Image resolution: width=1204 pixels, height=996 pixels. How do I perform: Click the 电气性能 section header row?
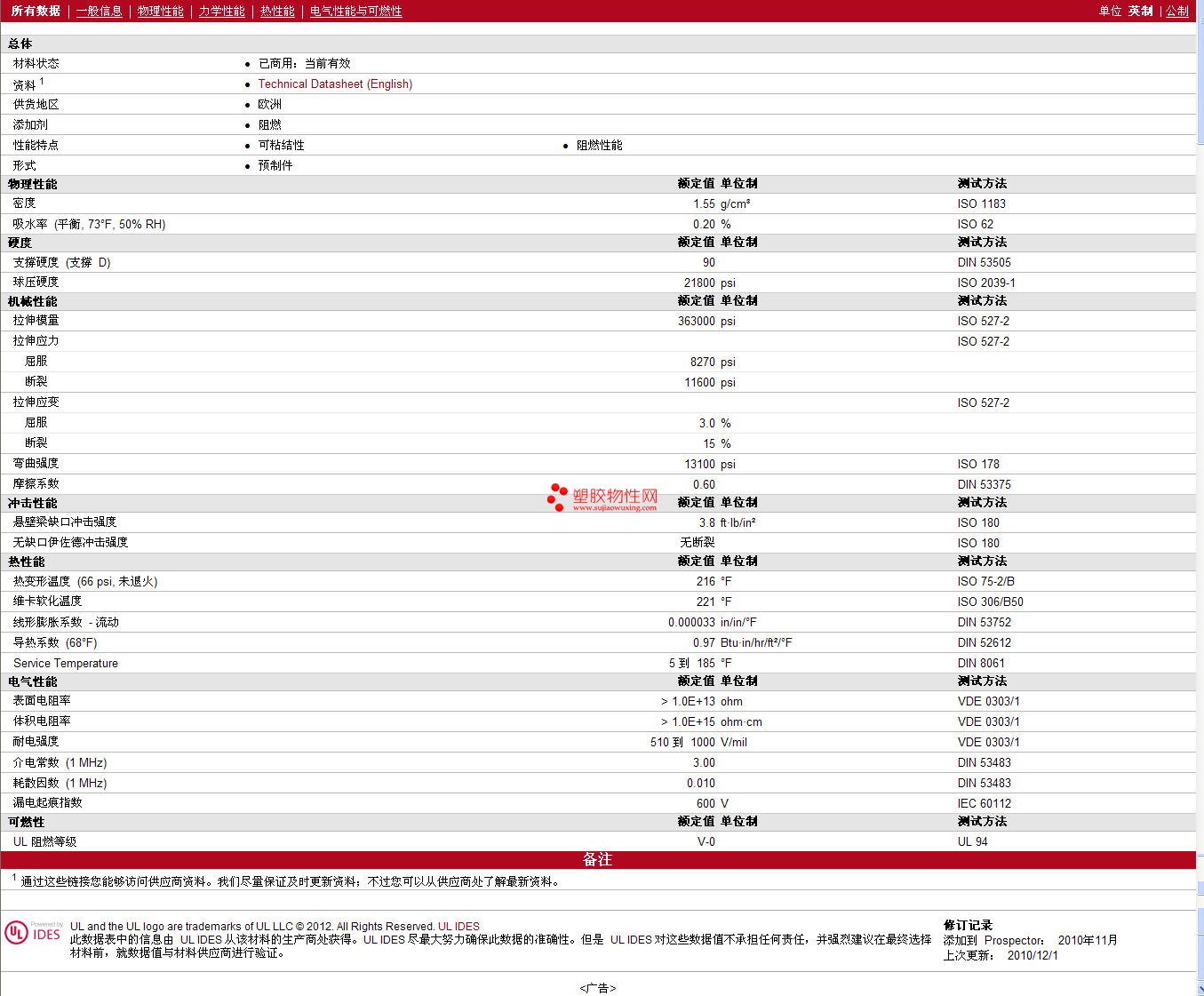coord(33,681)
